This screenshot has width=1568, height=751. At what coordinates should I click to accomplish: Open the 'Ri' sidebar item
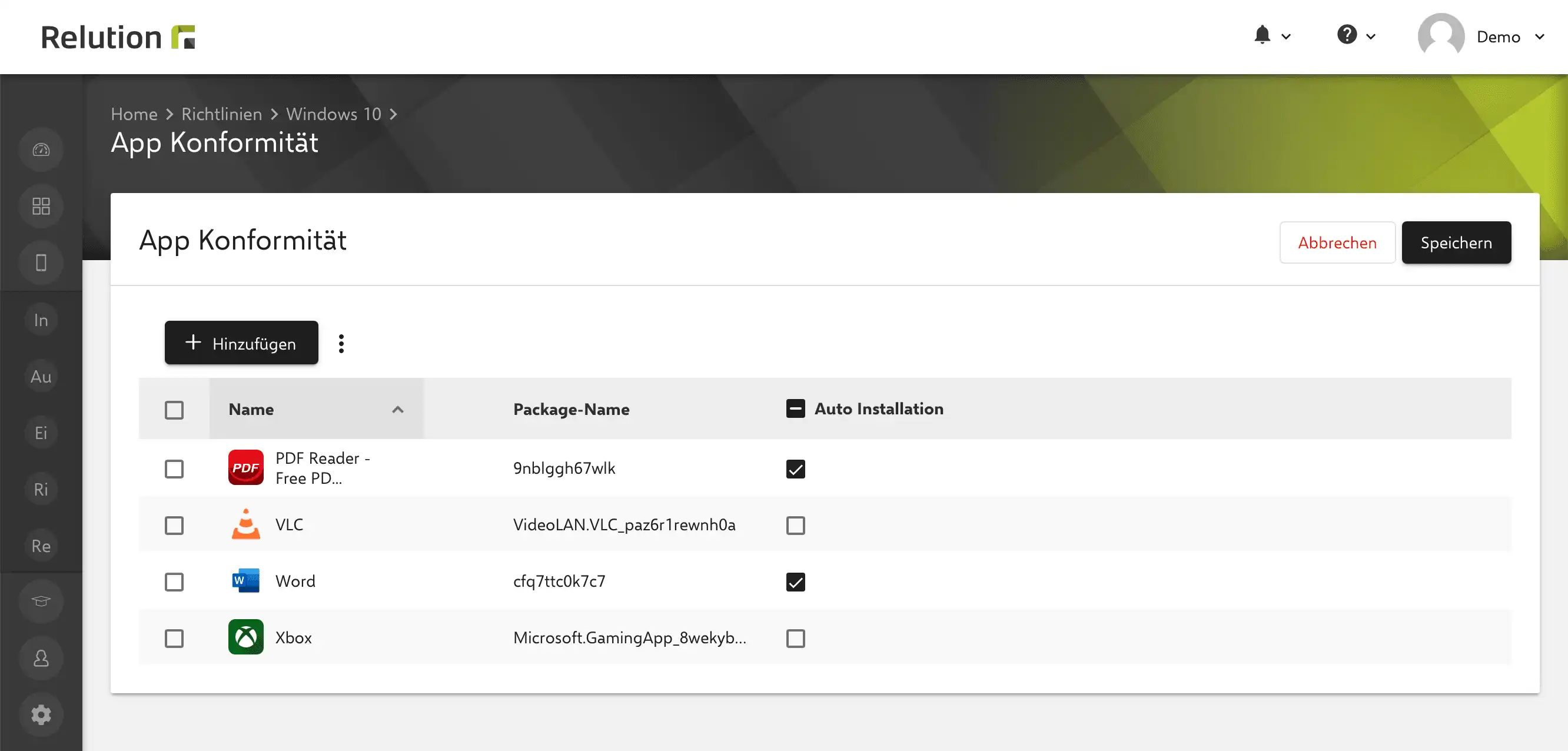tap(41, 489)
